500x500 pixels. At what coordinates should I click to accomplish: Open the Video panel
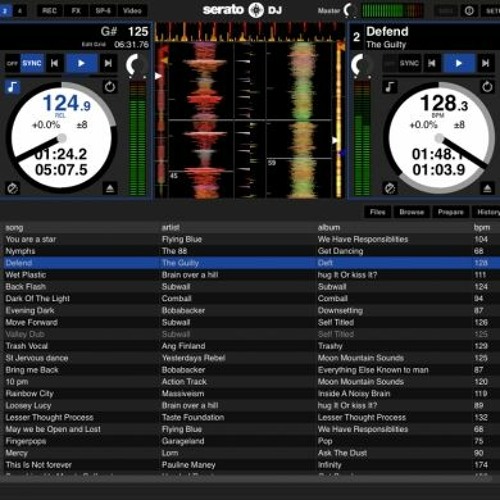[x=132, y=11]
